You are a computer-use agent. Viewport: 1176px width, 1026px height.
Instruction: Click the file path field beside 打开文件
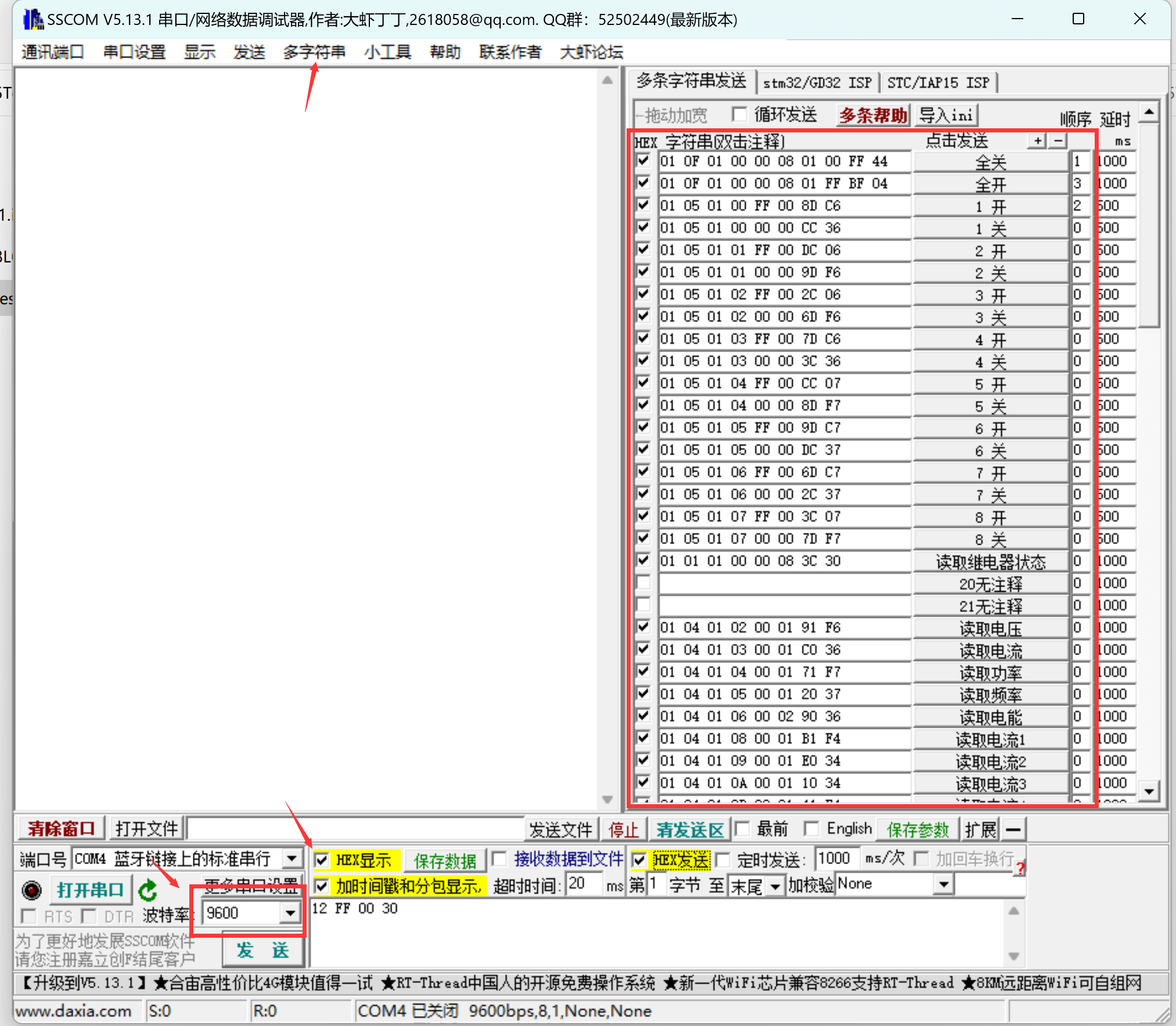coord(355,829)
